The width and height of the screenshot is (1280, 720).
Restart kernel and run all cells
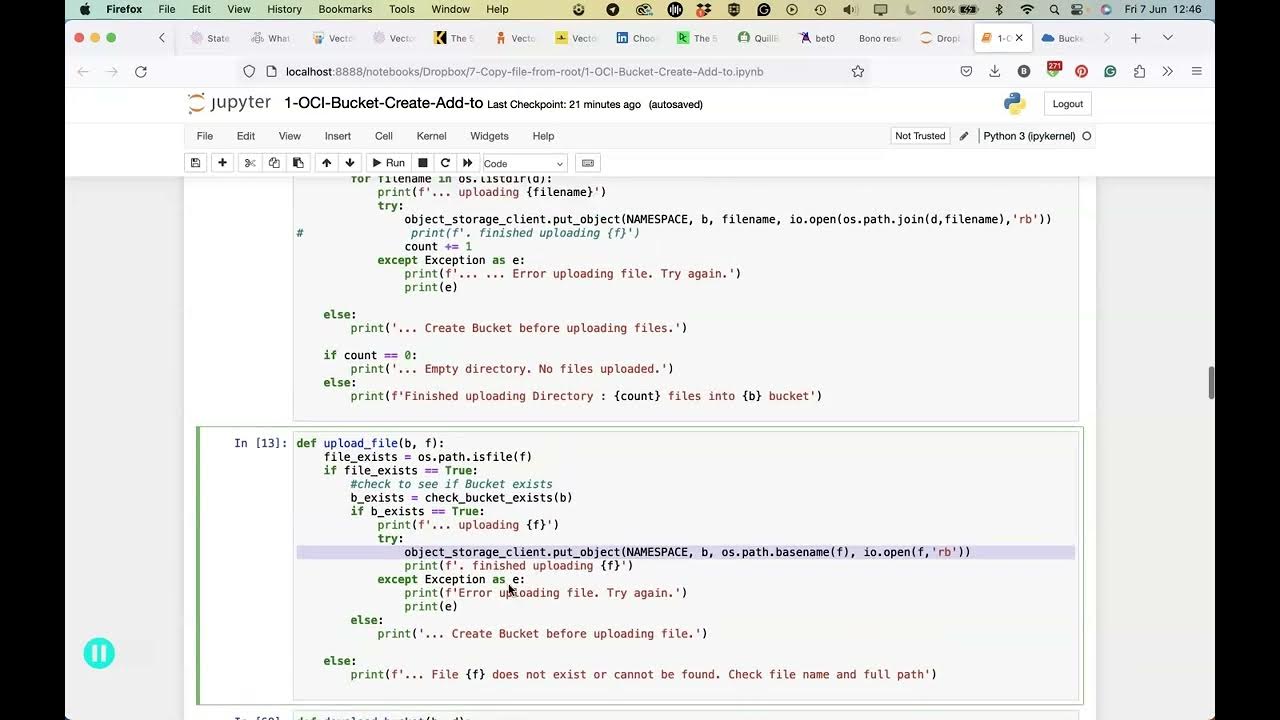[467, 163]
